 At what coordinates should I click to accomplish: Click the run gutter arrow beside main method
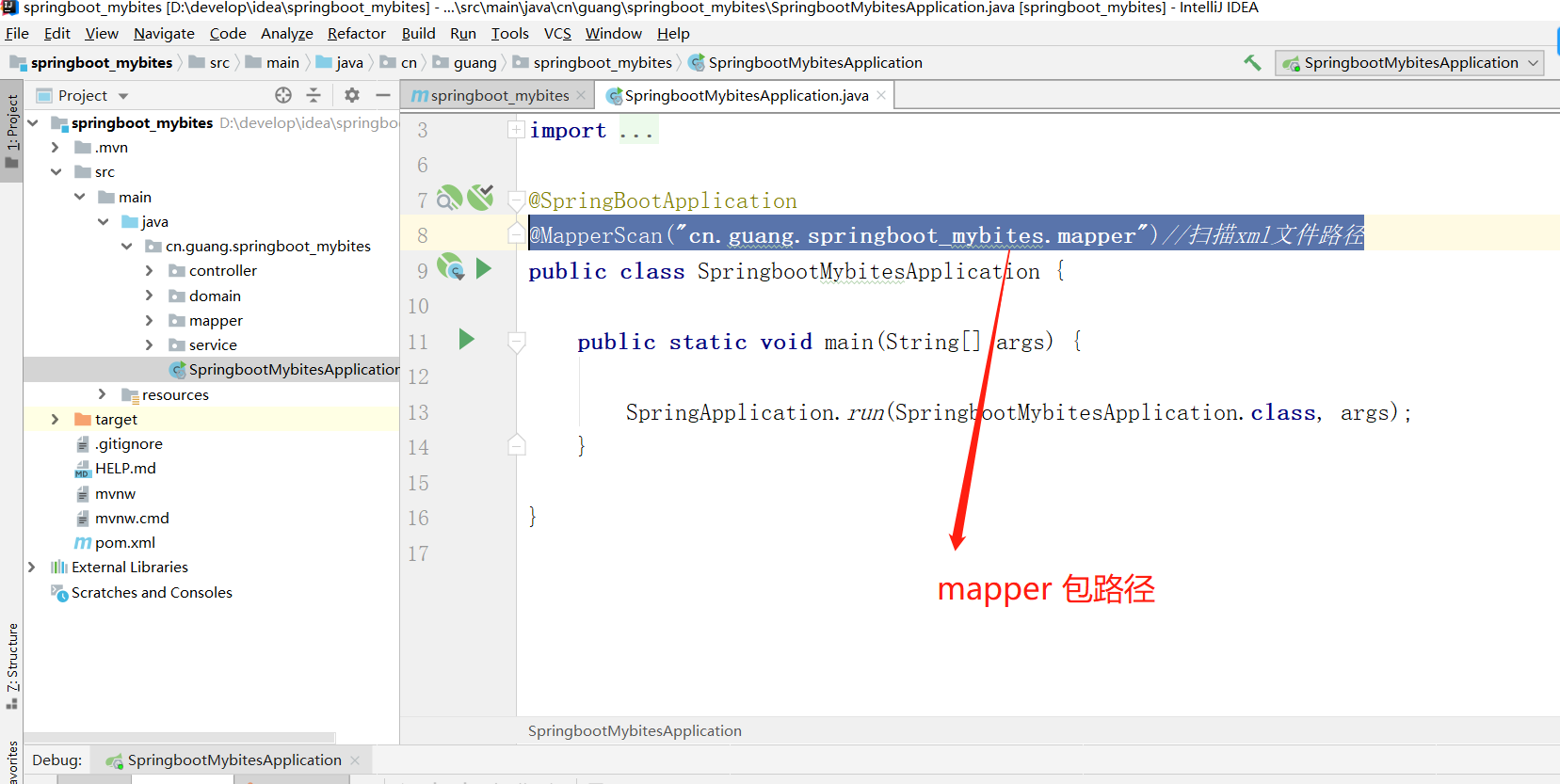coord(466,339)
